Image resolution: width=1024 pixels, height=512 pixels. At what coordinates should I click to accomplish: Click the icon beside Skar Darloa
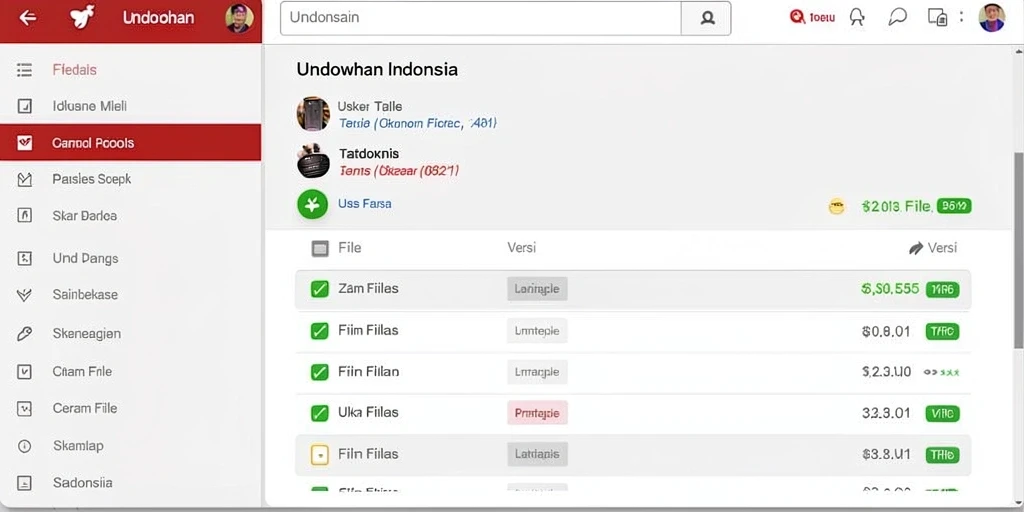(x=24, y=215)
